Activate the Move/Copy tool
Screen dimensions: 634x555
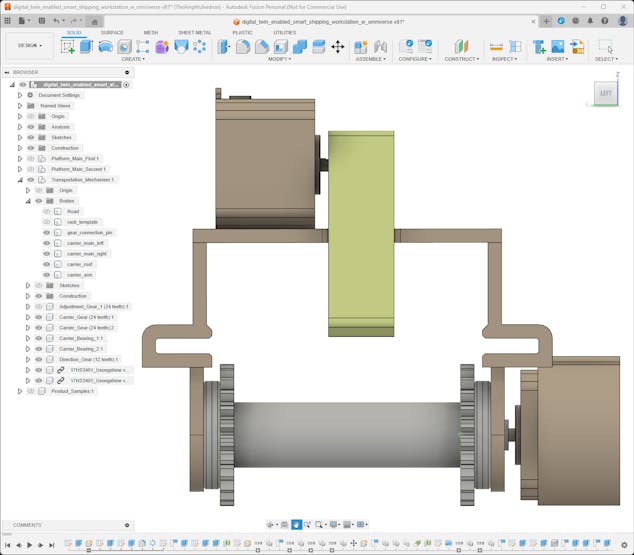[x=337, y=47]
